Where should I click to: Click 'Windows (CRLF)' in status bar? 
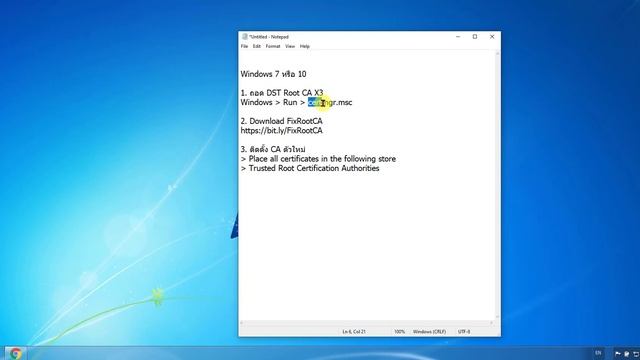tap(429, 332)
